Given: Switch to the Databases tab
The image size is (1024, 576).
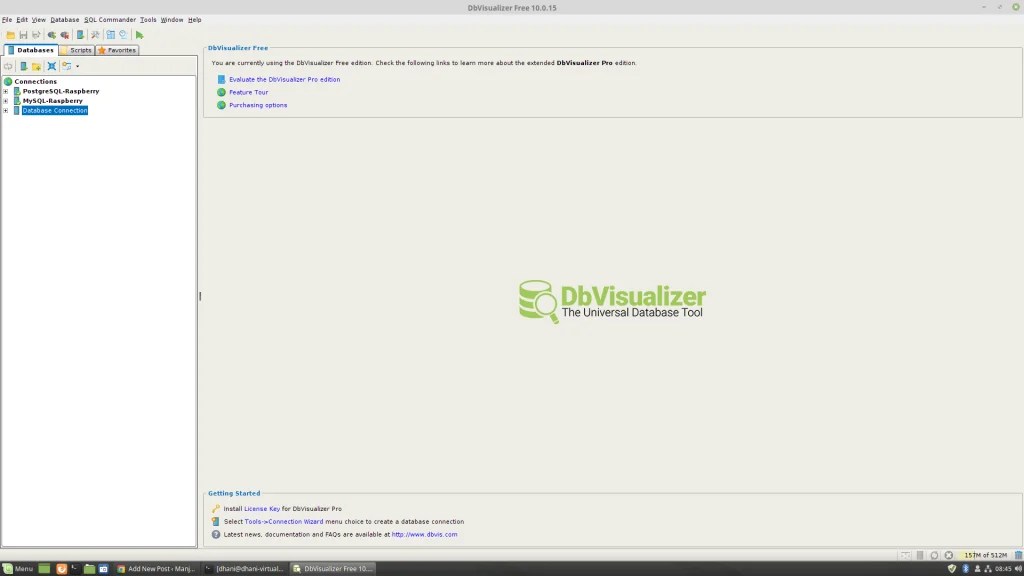Looking at the screenshot, I should (31, 50).
